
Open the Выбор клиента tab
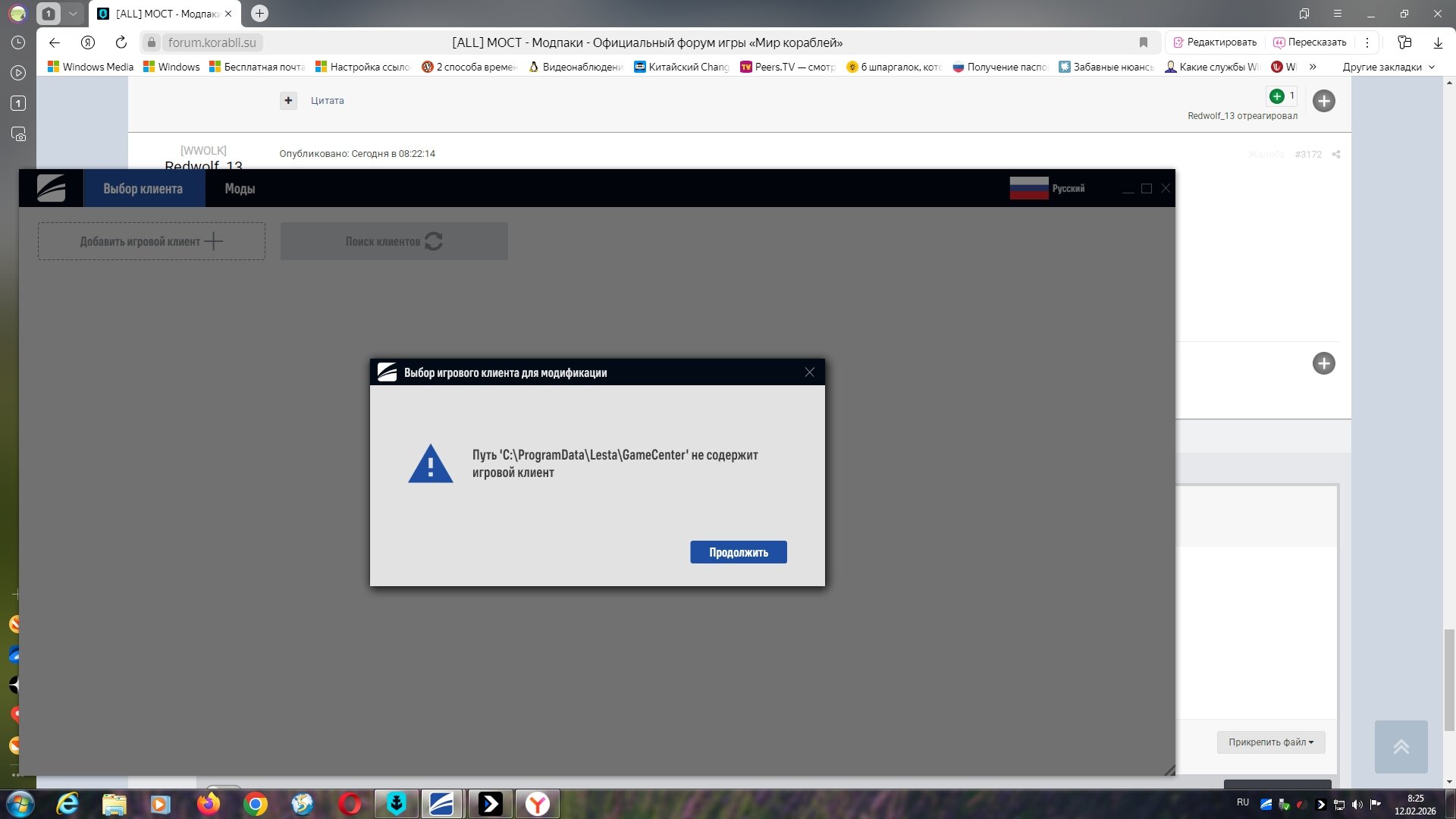pos(143,189)
